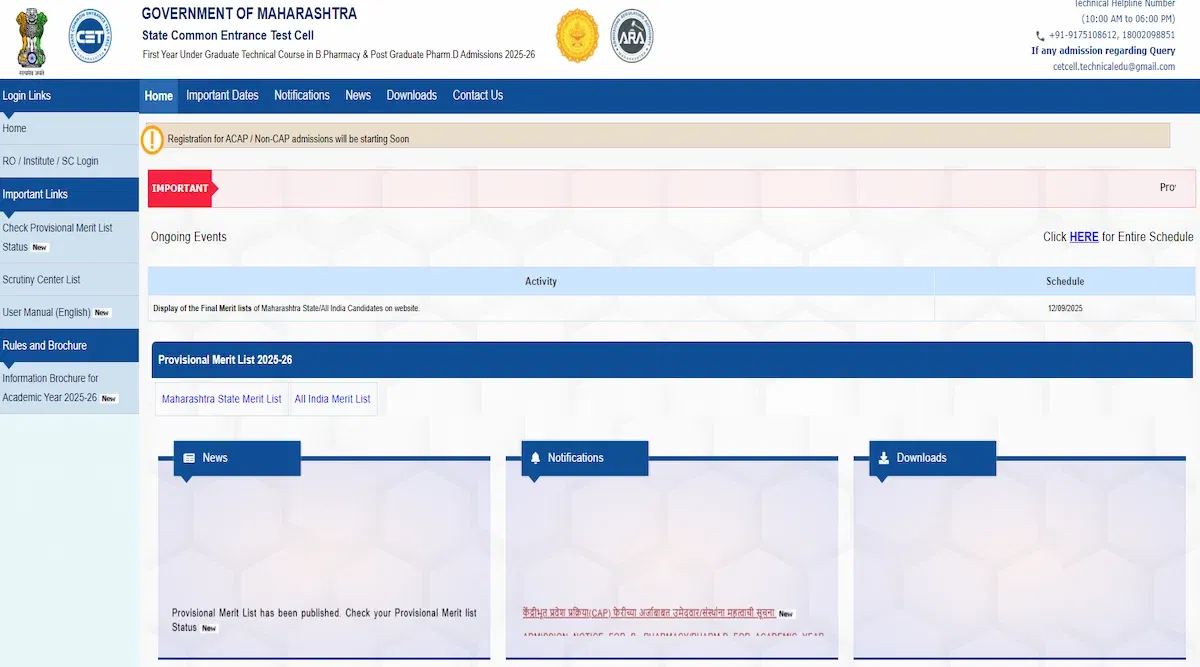
Task: Click the Government of Maharashtra title text
Action: coord(249,14)
